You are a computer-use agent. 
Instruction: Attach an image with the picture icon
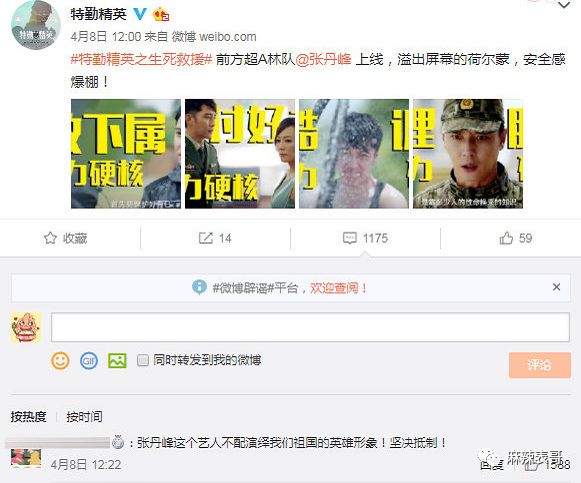117,360
